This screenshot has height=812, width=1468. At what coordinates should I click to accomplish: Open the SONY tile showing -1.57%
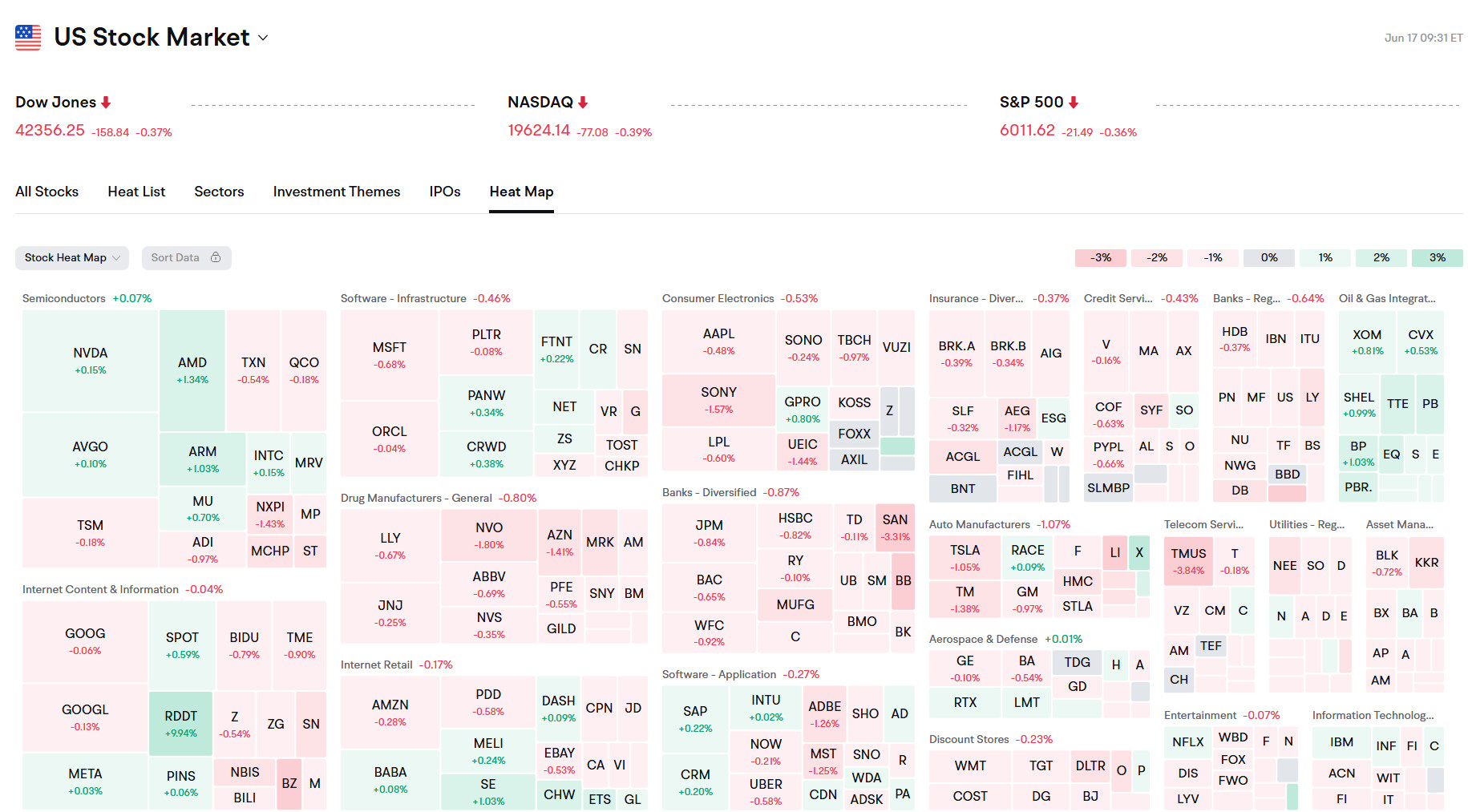click(719, 400)
